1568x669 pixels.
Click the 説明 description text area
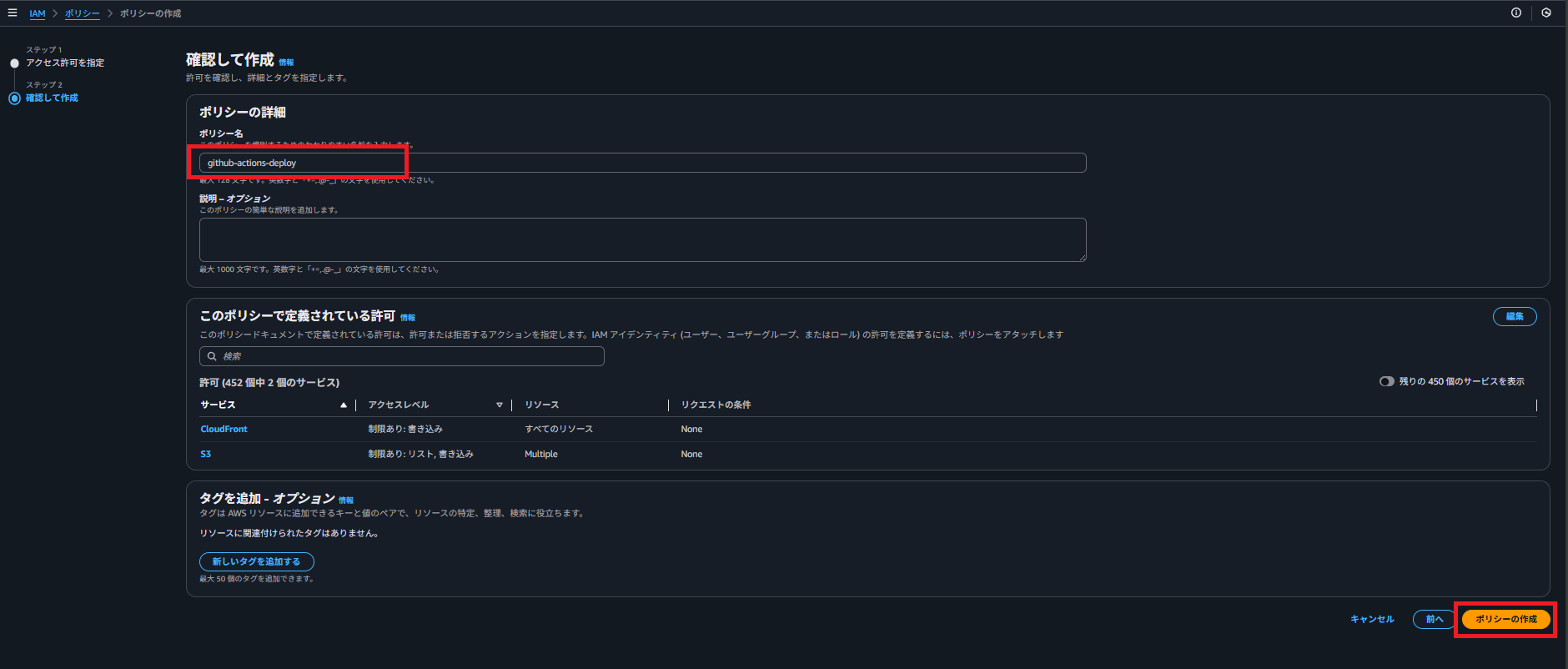(642, 239)
